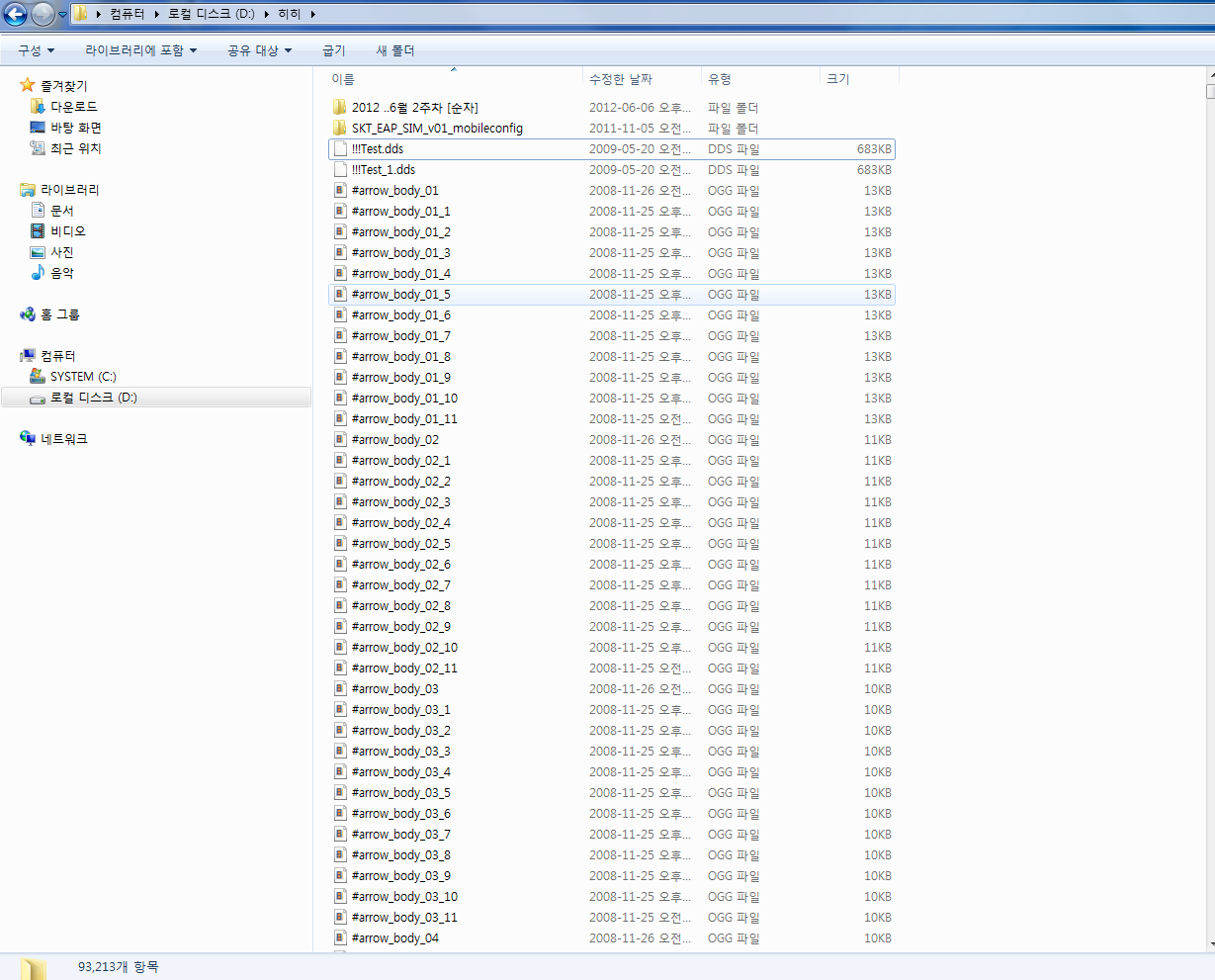
Task: Click the folder icon in address bar
Action: coord(81,14)
